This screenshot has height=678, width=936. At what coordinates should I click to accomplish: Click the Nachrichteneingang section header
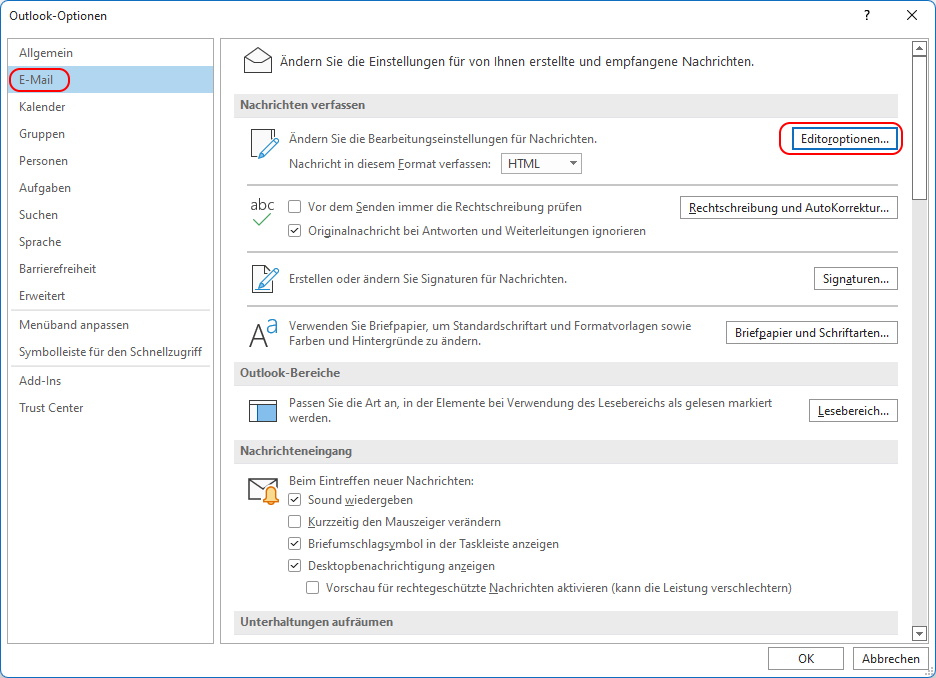[565, 451]
